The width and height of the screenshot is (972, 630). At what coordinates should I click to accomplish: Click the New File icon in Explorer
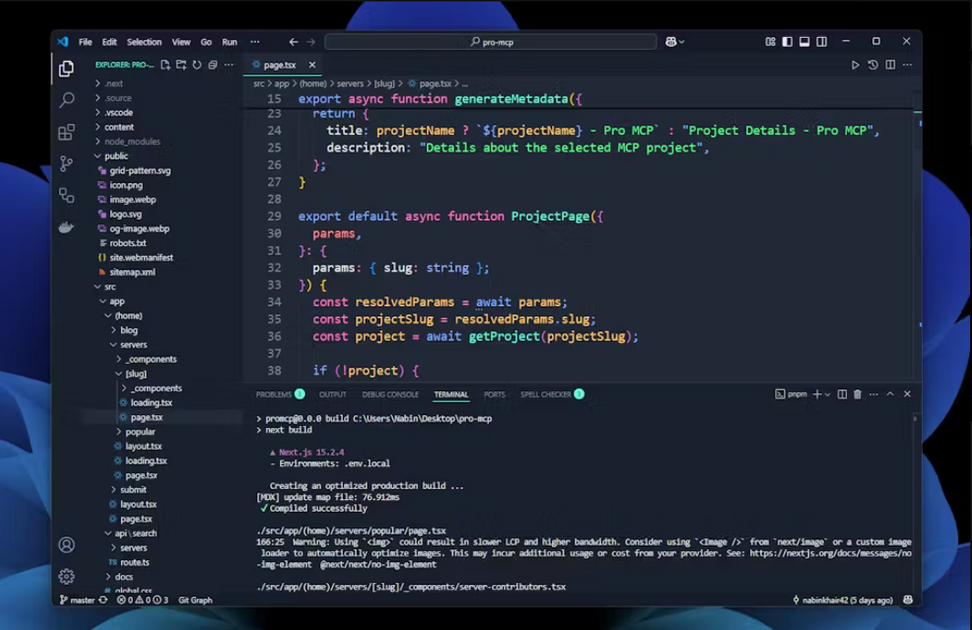[x=166, y=64]
